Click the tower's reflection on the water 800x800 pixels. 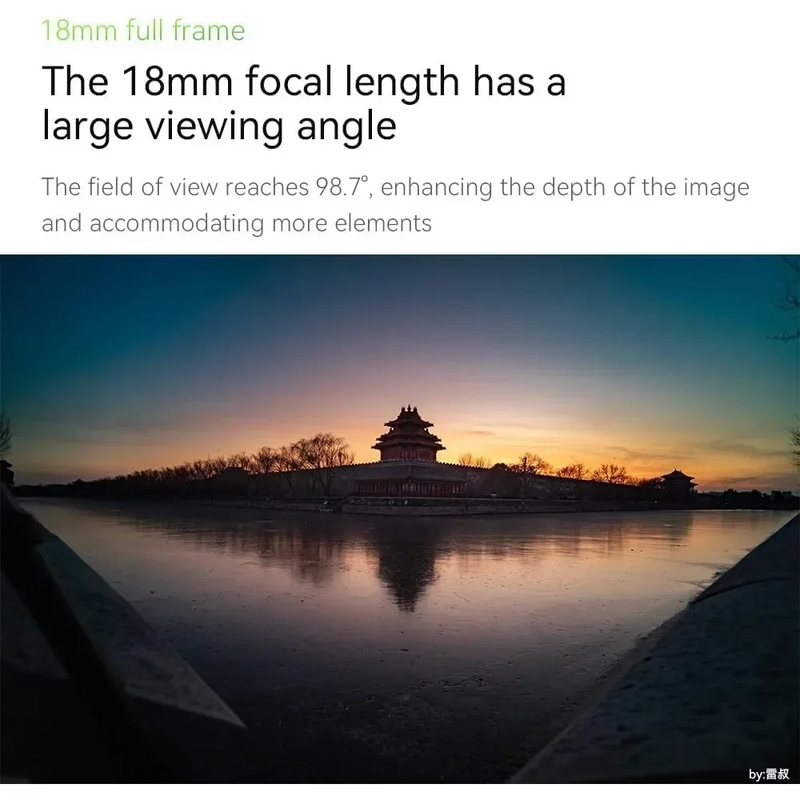pos(407,566)
